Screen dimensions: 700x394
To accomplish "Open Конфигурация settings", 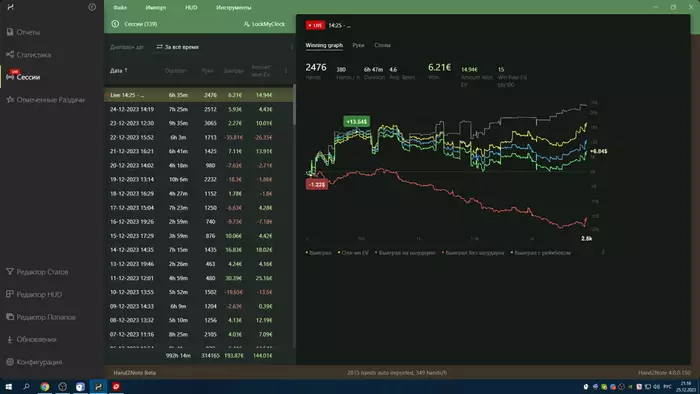I will tap(34, 362).
